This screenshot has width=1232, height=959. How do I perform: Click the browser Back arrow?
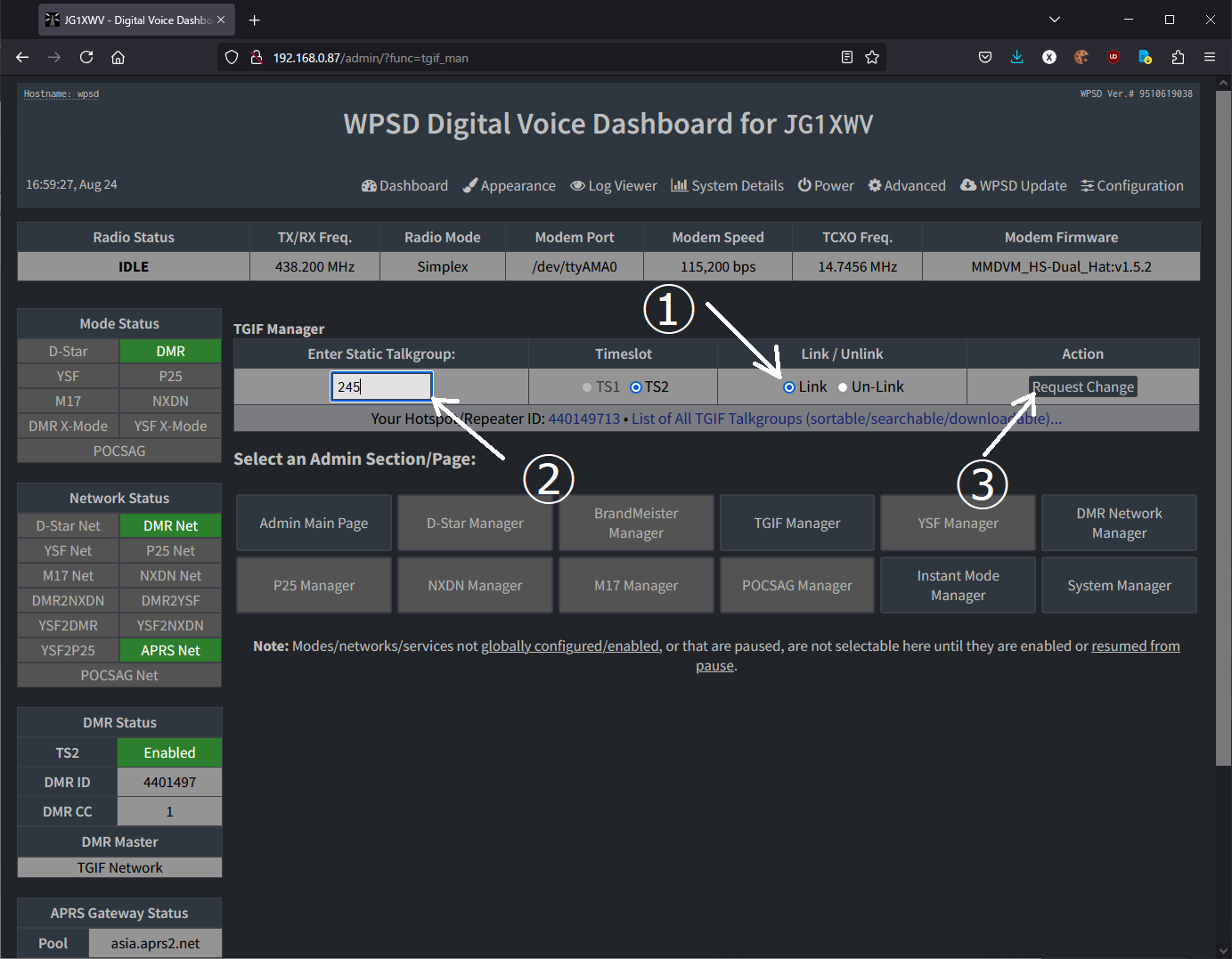click(22, 57)
